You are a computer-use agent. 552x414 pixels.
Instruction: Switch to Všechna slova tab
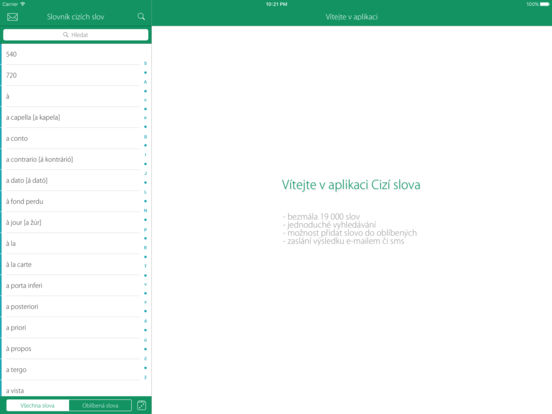(38, 405)
